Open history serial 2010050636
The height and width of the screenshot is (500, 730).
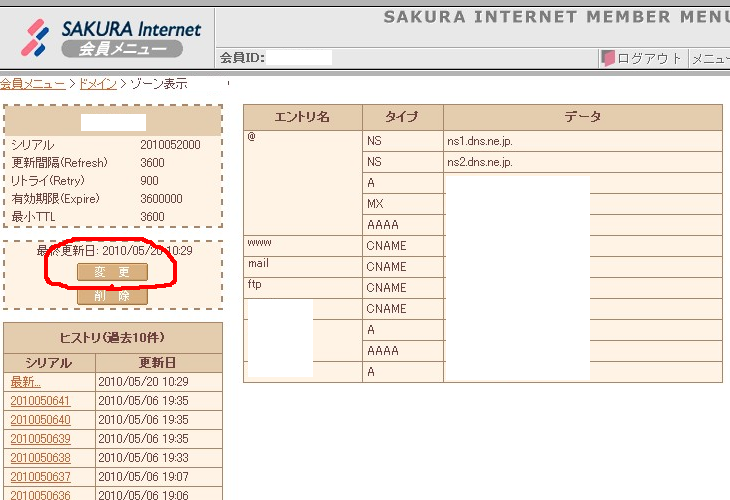click(40, 495)
